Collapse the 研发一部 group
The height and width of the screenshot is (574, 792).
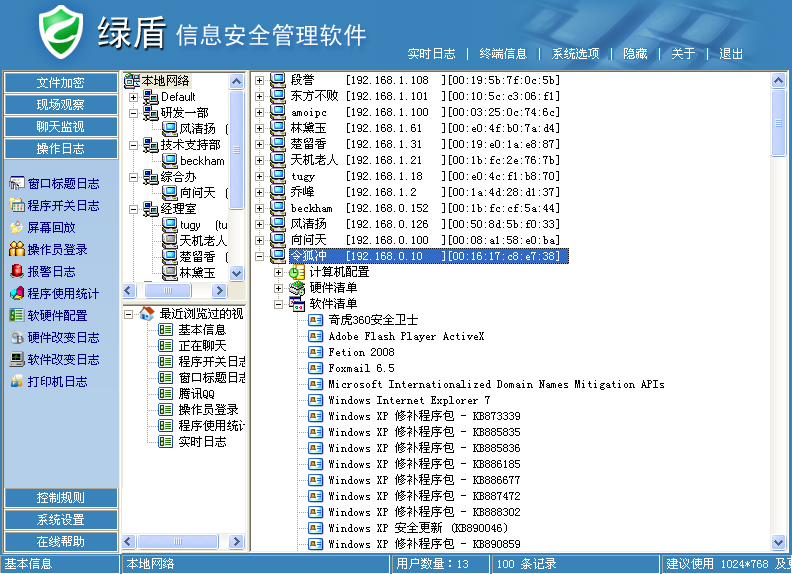(x=133, y=113)
